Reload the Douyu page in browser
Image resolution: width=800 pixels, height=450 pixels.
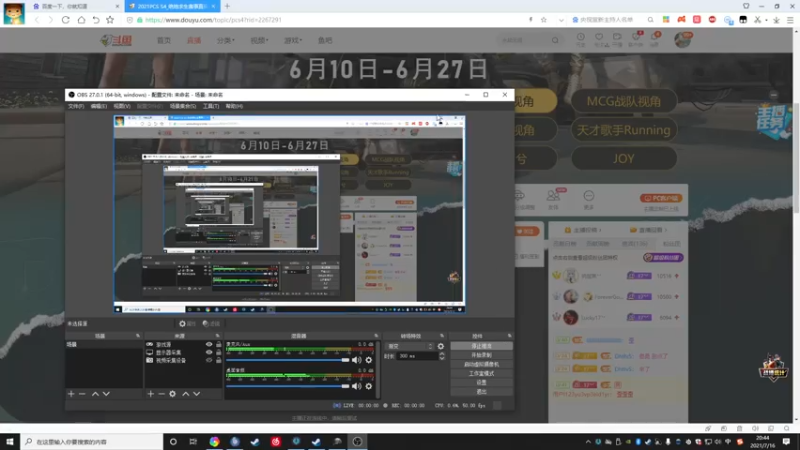(x=66, y=20)
